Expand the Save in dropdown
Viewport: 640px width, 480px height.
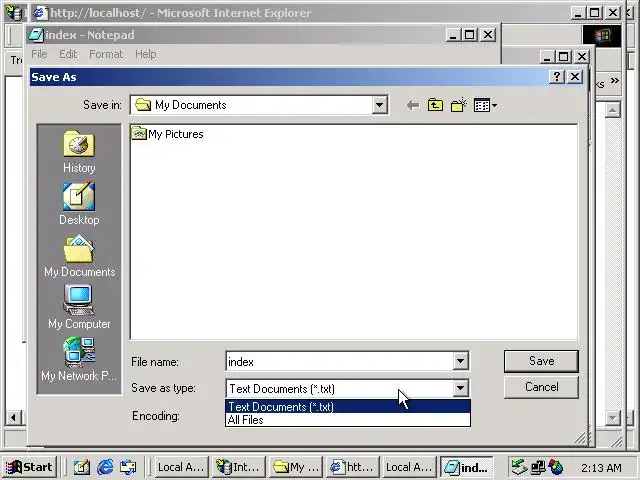tap(379, 105)
